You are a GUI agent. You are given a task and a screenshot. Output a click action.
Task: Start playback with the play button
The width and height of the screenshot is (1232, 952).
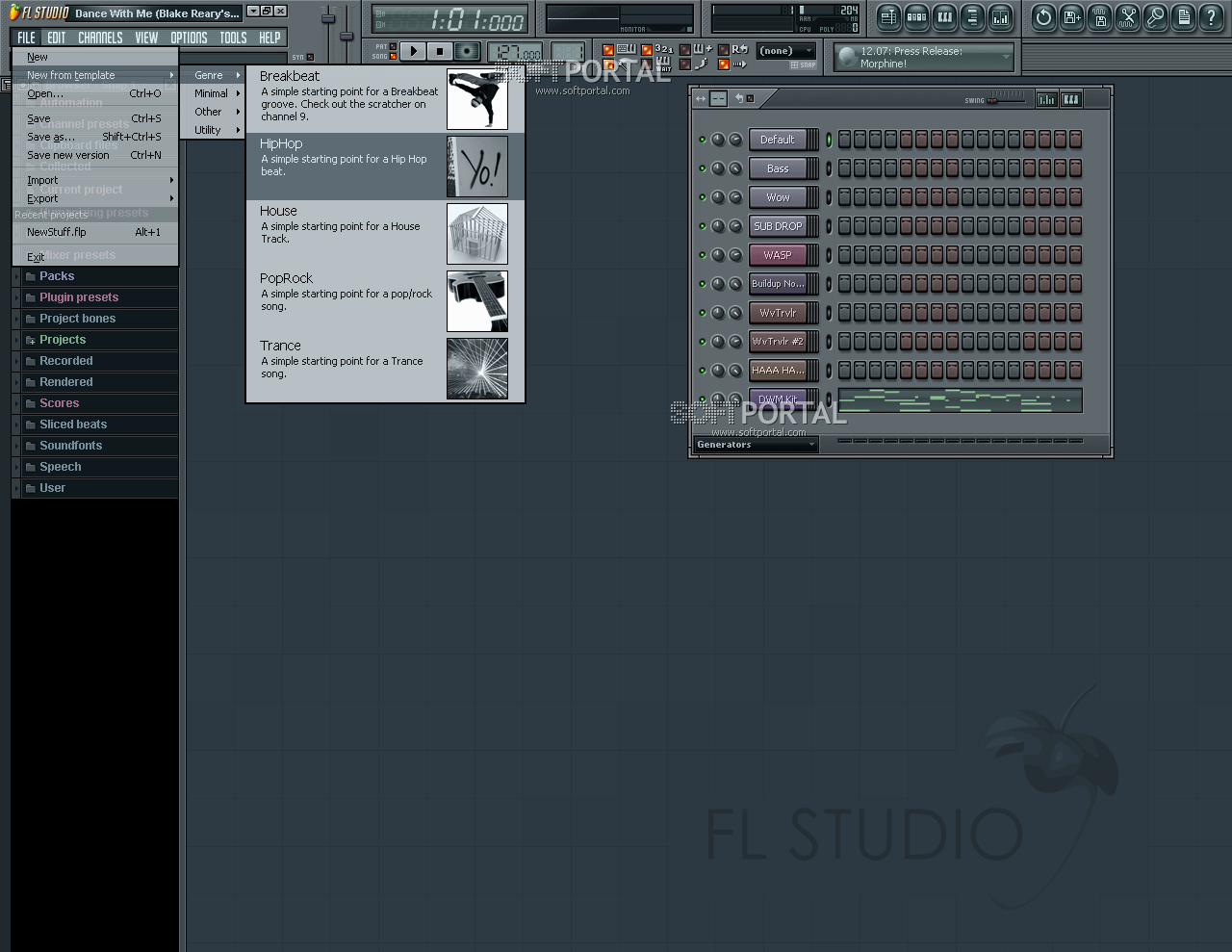413,51
